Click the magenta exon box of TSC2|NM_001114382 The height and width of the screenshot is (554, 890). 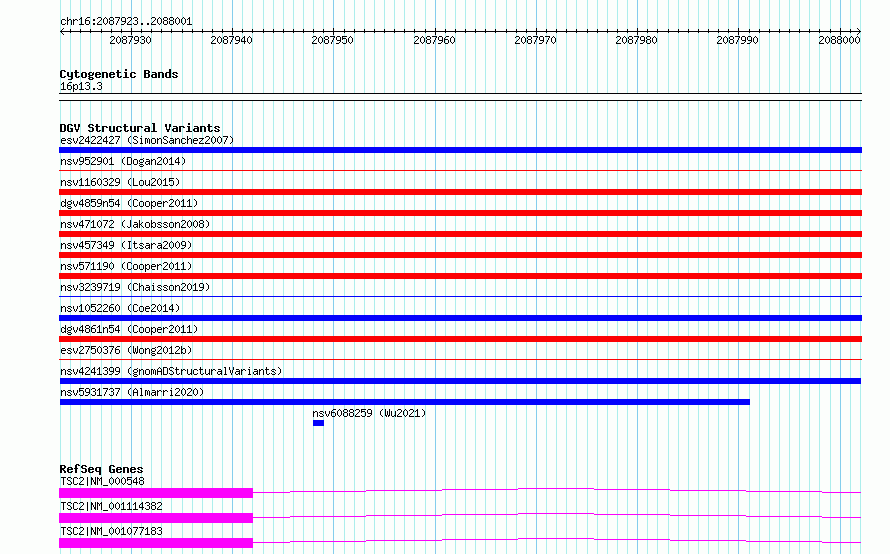coord(156,518)
